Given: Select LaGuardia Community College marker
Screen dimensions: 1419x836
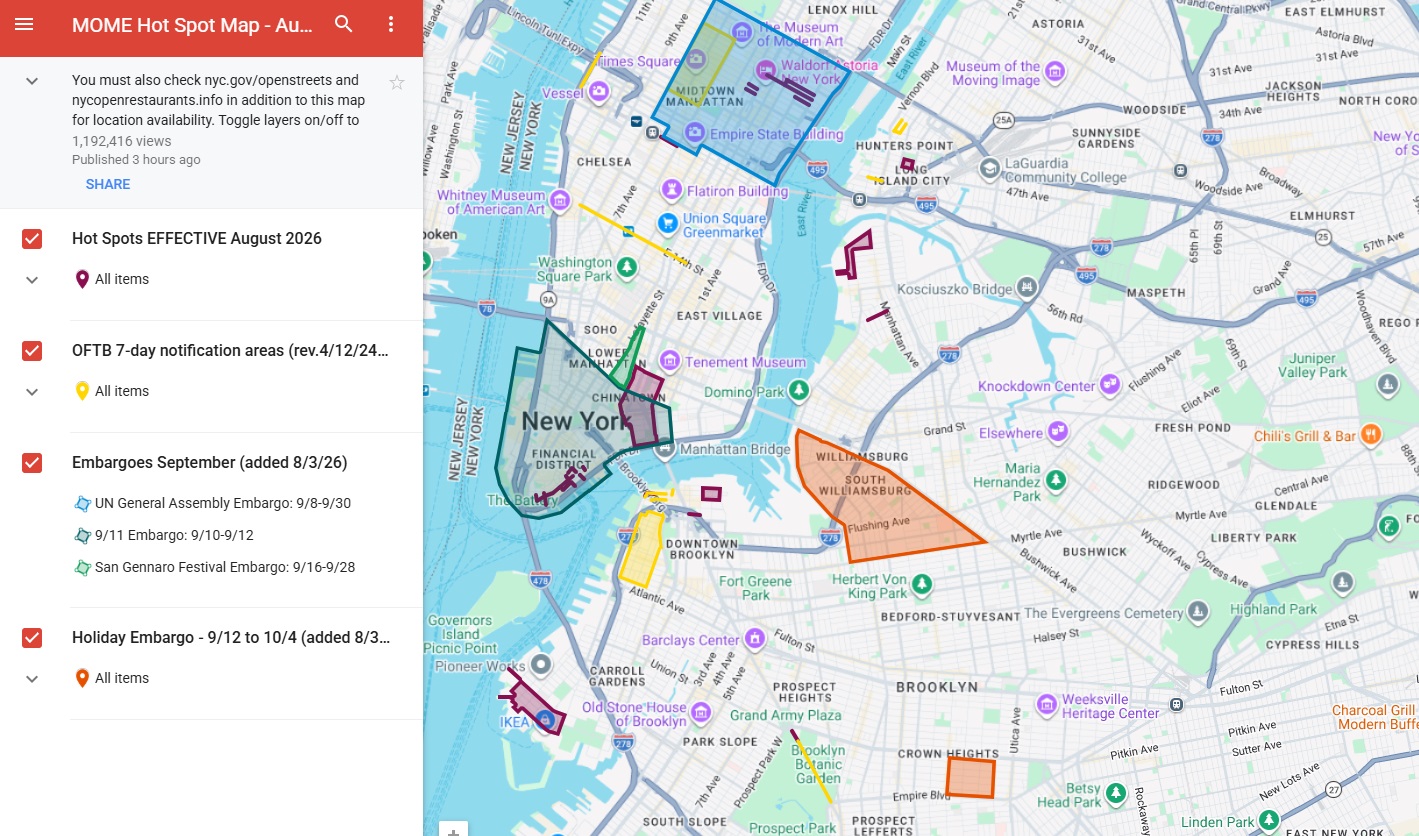Looking at the screenshot, I should (990, 168).
